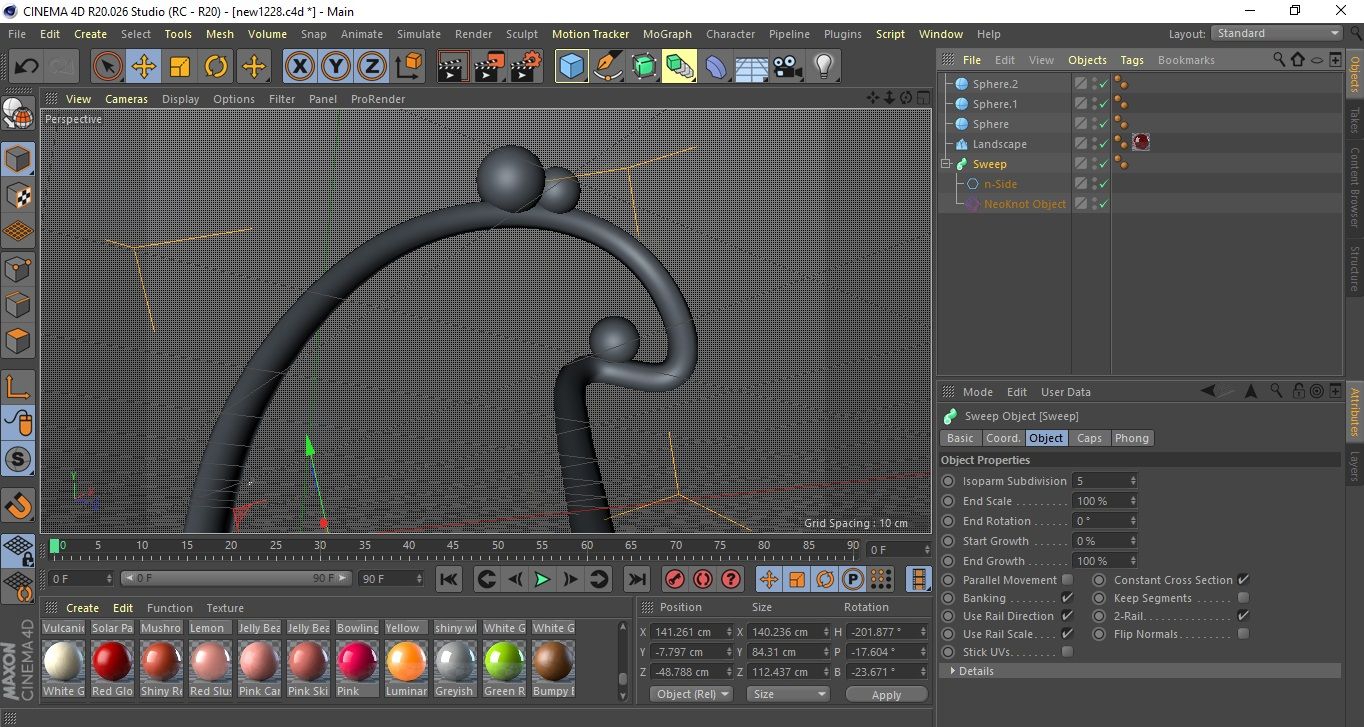Switch to Polygons mode in left toolbar
The height and width of the screenshot is (727, 1364).
[x=18, y=341]
